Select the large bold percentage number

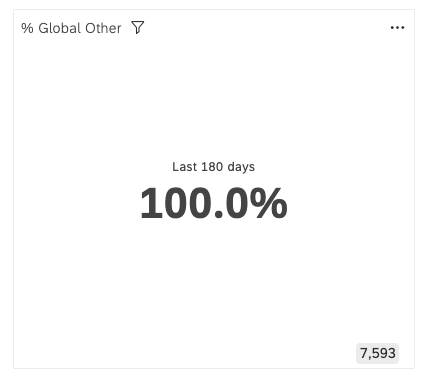pyautogui.click(x=213, y=203)
